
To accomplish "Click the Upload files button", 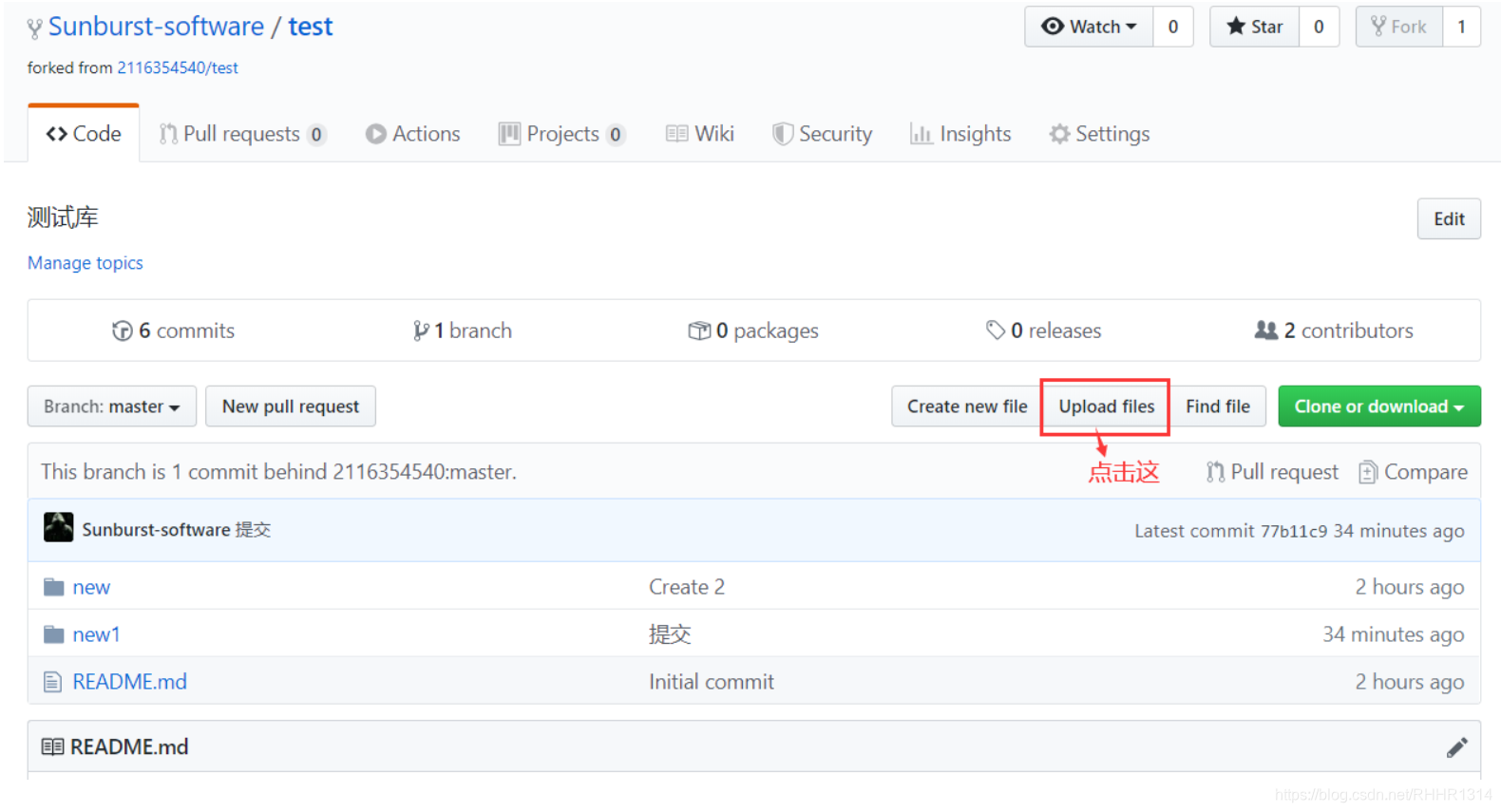I will [x=1107, y=406].
